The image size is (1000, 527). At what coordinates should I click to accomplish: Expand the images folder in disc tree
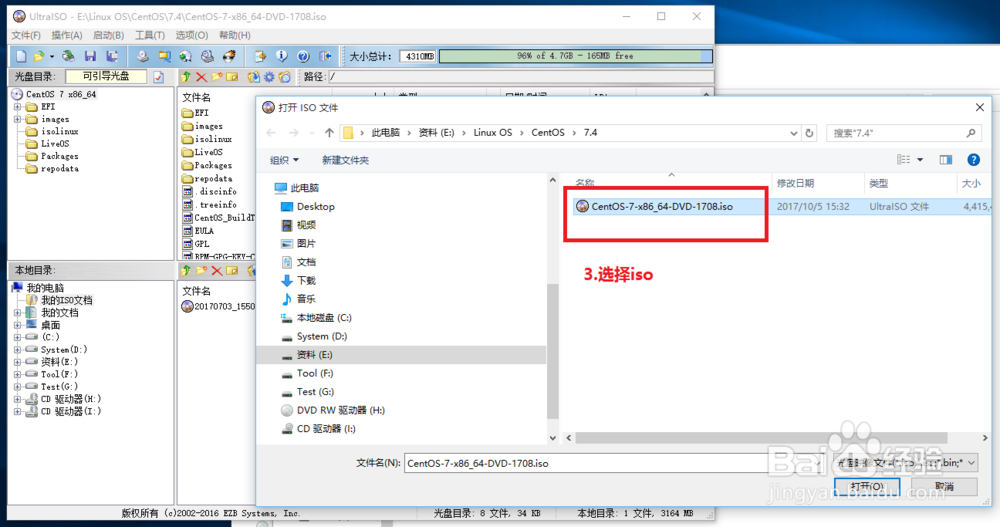(x=18, y=119)
